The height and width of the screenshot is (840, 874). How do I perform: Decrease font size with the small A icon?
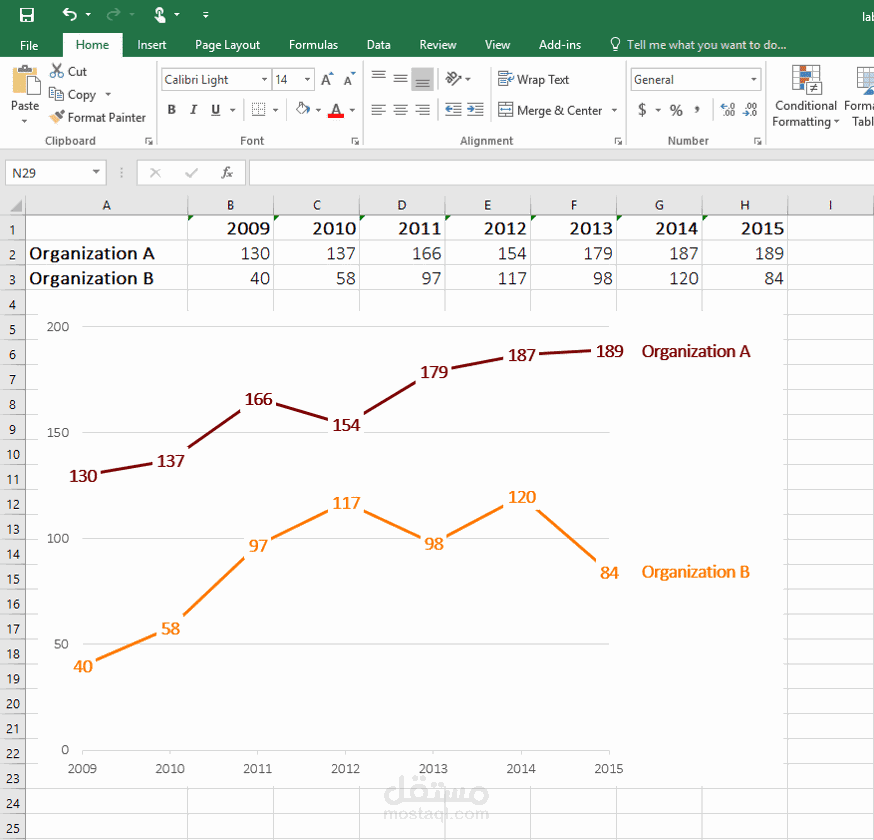[349, 79]
